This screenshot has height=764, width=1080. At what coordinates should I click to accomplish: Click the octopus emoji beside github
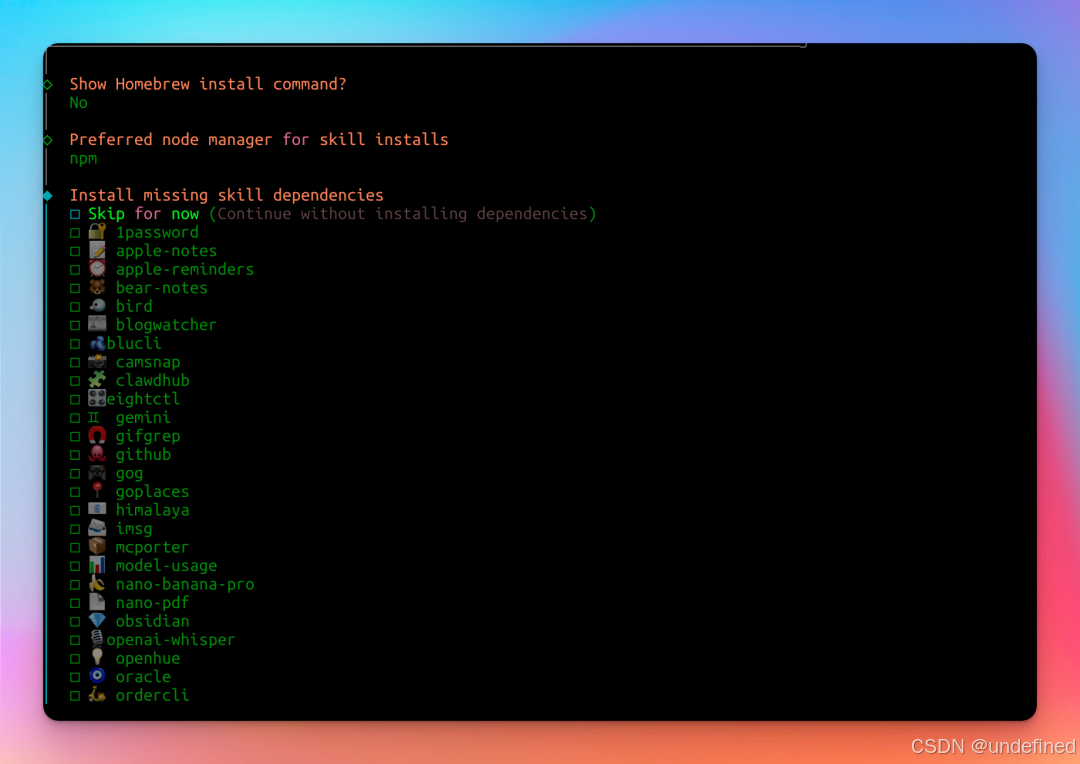[x=97, y=454]
